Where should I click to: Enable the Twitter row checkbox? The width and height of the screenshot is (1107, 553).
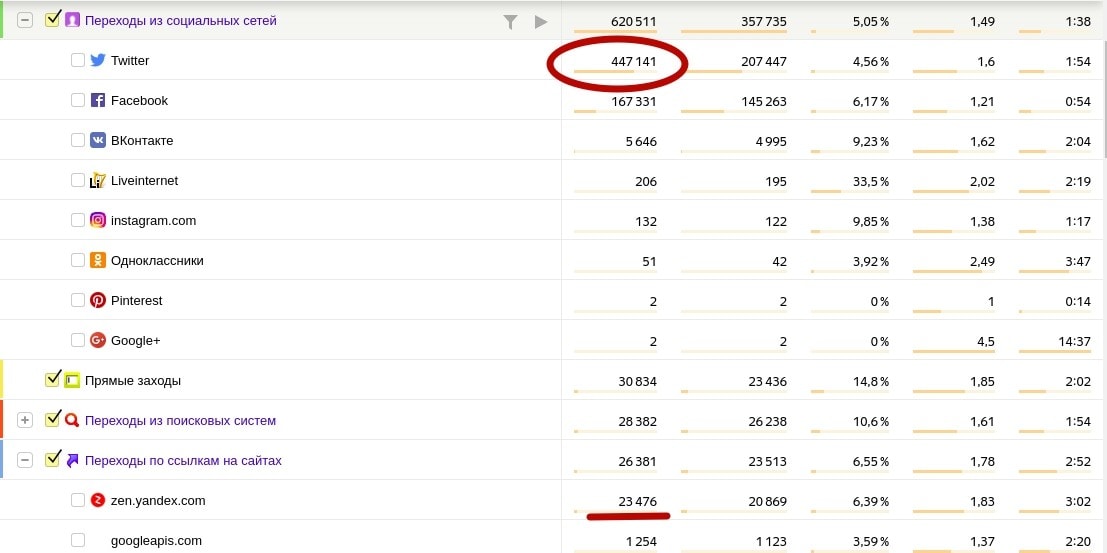[78, 60]
